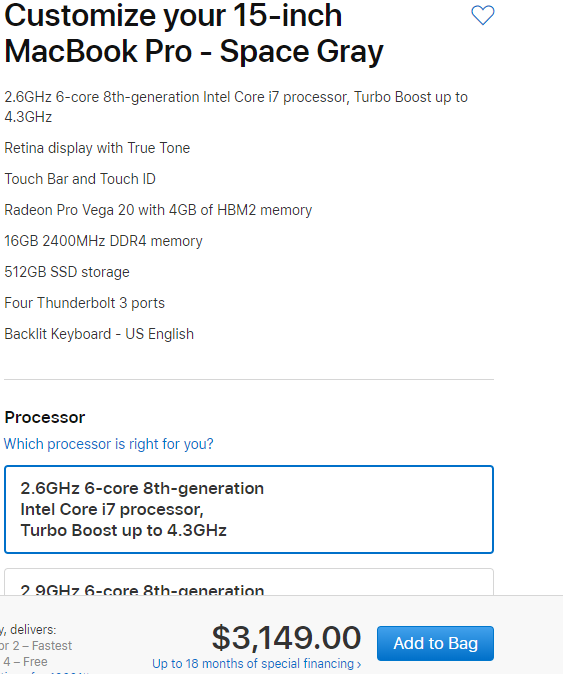Click the Processor section heading
Image resolution: width=563 pixels, height=674 pixels.
pos(45,417)
